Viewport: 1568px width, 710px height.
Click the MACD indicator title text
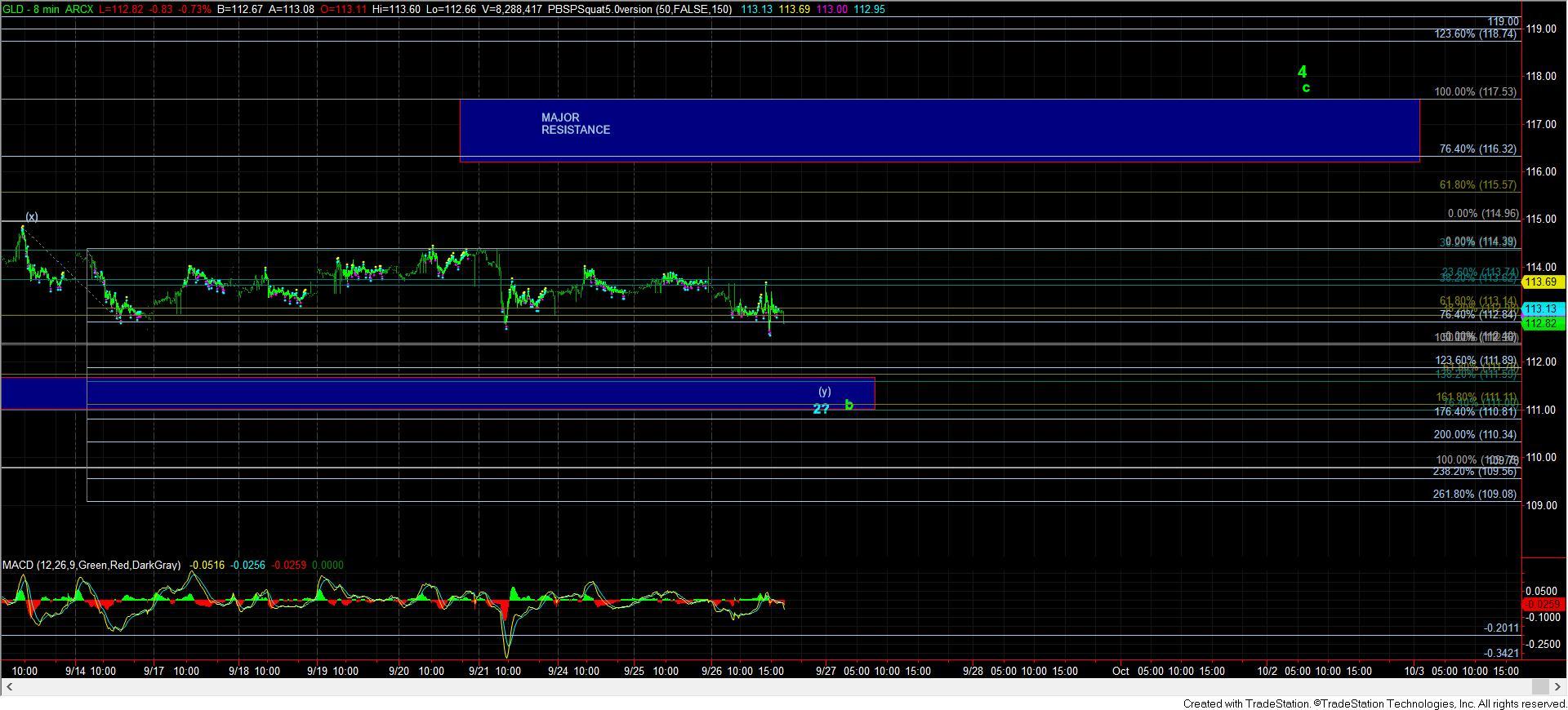point(91,565)
